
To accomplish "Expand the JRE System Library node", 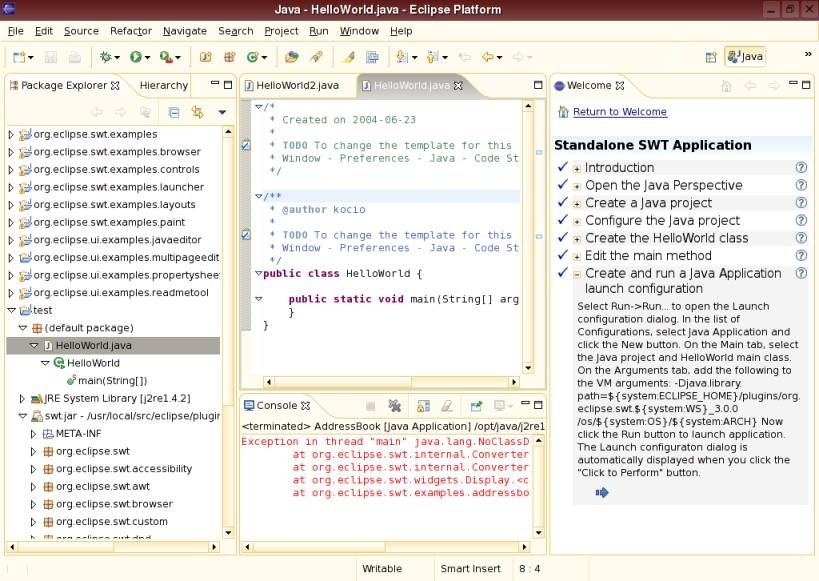I will click(x=22, y=399).
